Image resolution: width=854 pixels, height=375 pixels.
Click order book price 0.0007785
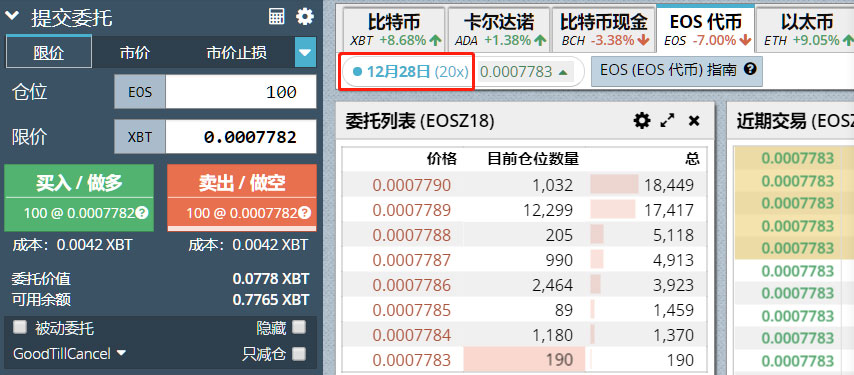click(412, 310)
